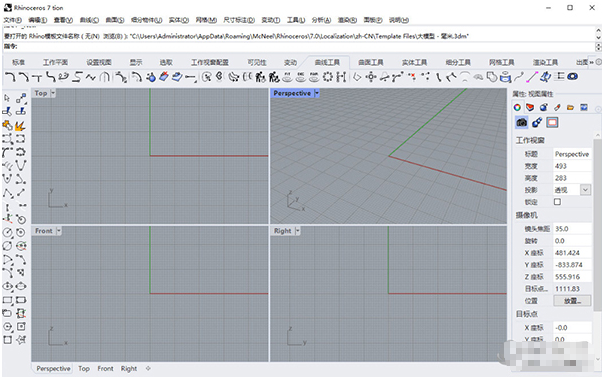
Task: Add a new viewport tab with plus icon
Action: coord(148,369)
